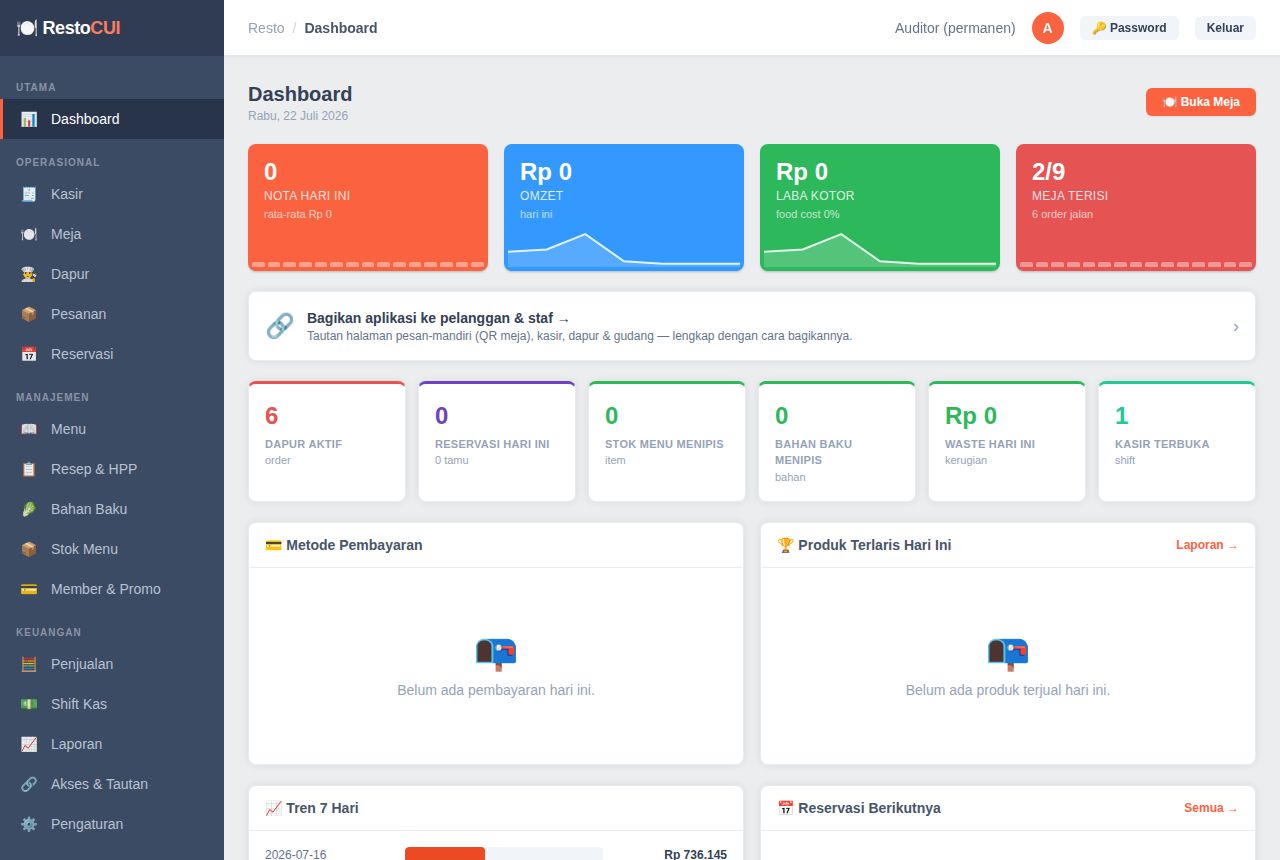Select Akses & Tautan entry
The width and height of the screenshot is (1280, 860).
point(112,784)
